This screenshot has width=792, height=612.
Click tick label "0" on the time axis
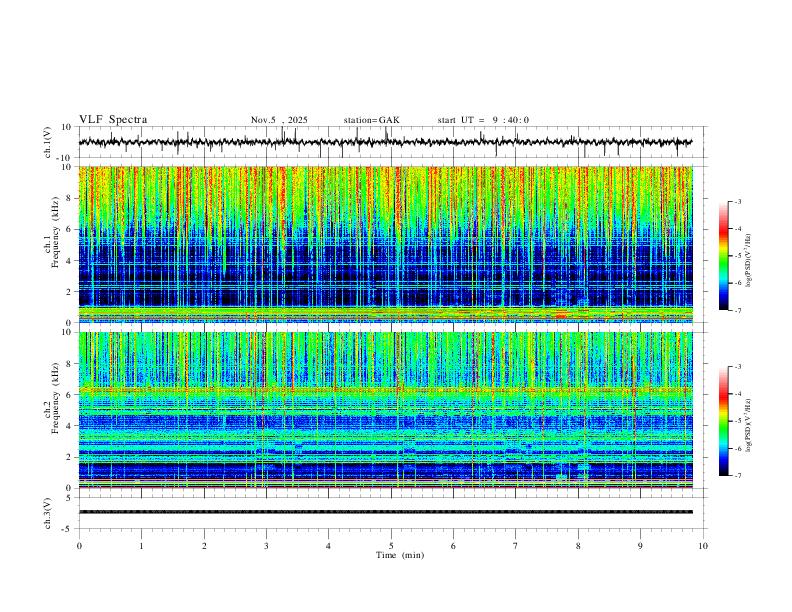pos(79,546)
